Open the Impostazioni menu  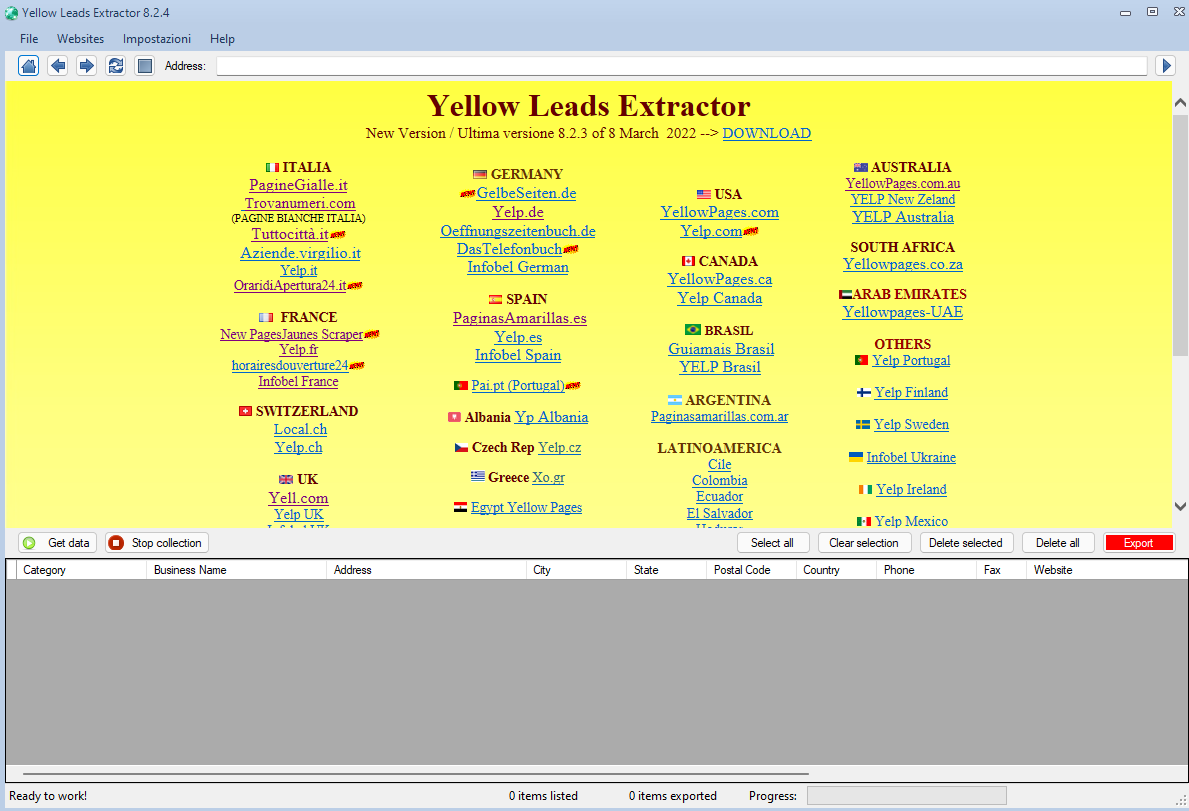pyautogui.click(x=156, y=38)
